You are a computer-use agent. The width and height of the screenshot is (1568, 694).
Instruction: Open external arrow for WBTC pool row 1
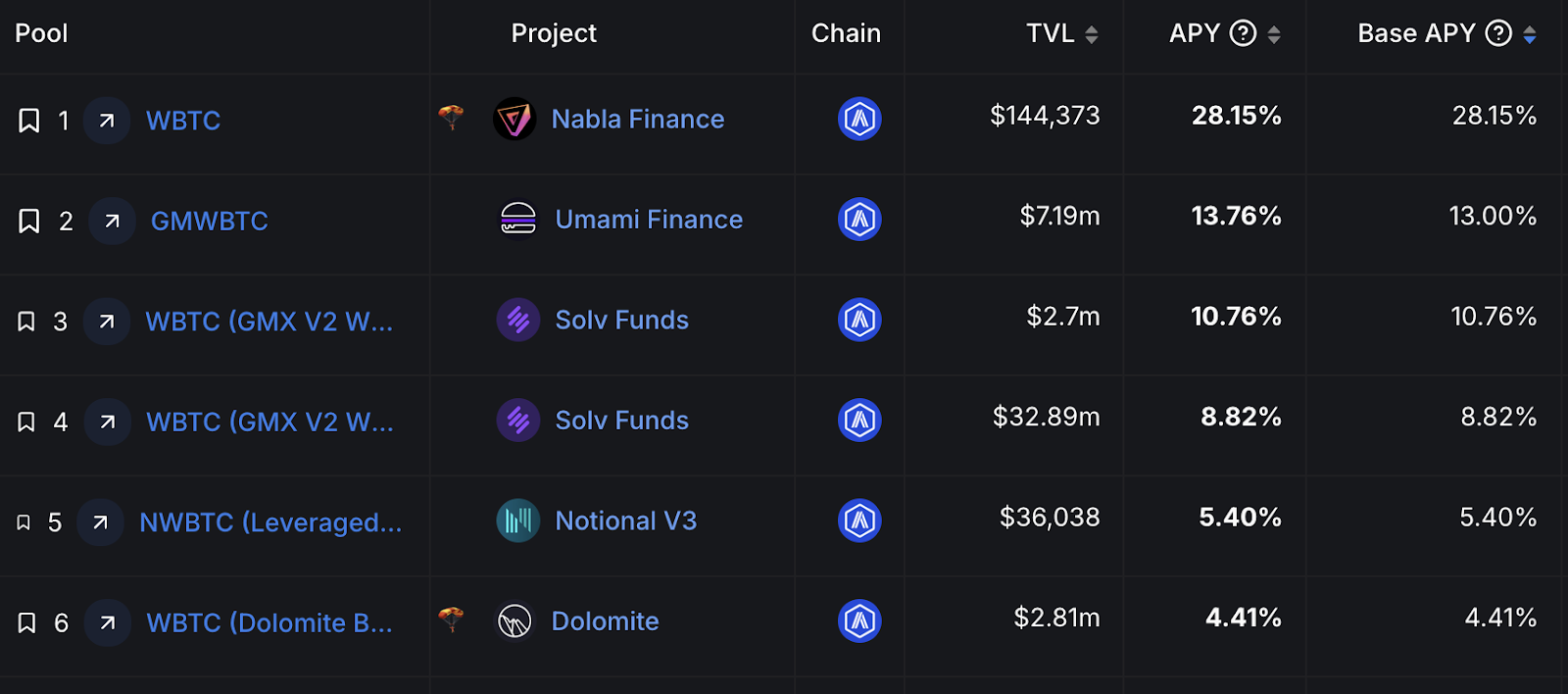[107, 121]
